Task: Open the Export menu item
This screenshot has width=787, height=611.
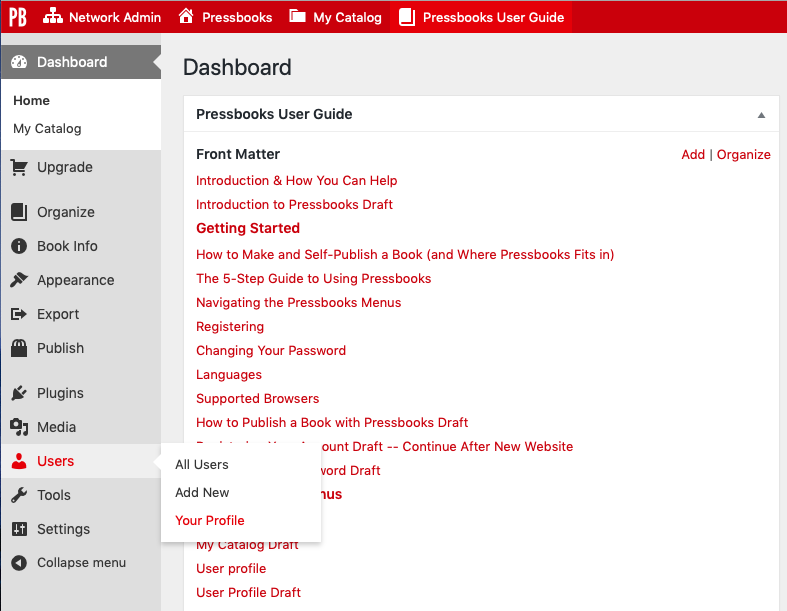Action: [81, 314]
